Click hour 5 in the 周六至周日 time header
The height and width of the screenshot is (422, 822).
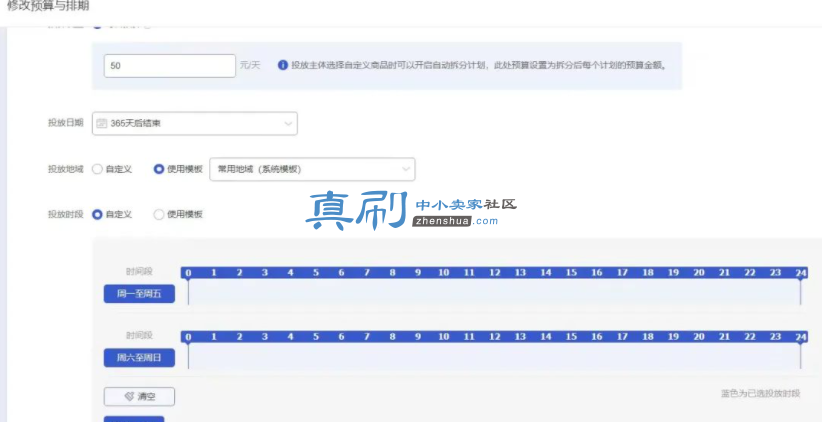coord(316,337)
